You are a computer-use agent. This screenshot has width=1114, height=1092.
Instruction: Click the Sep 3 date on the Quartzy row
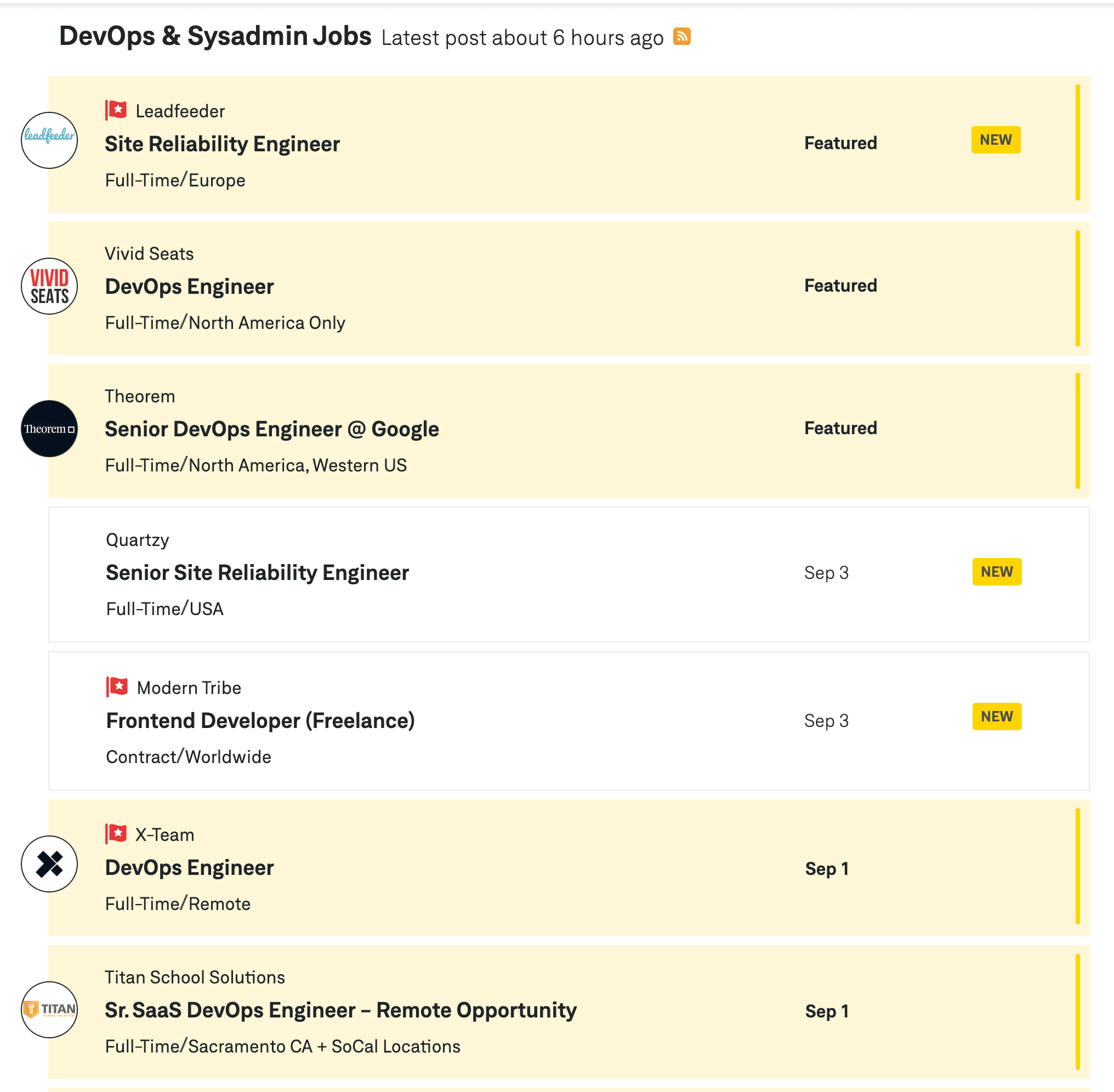pos(826,573)
